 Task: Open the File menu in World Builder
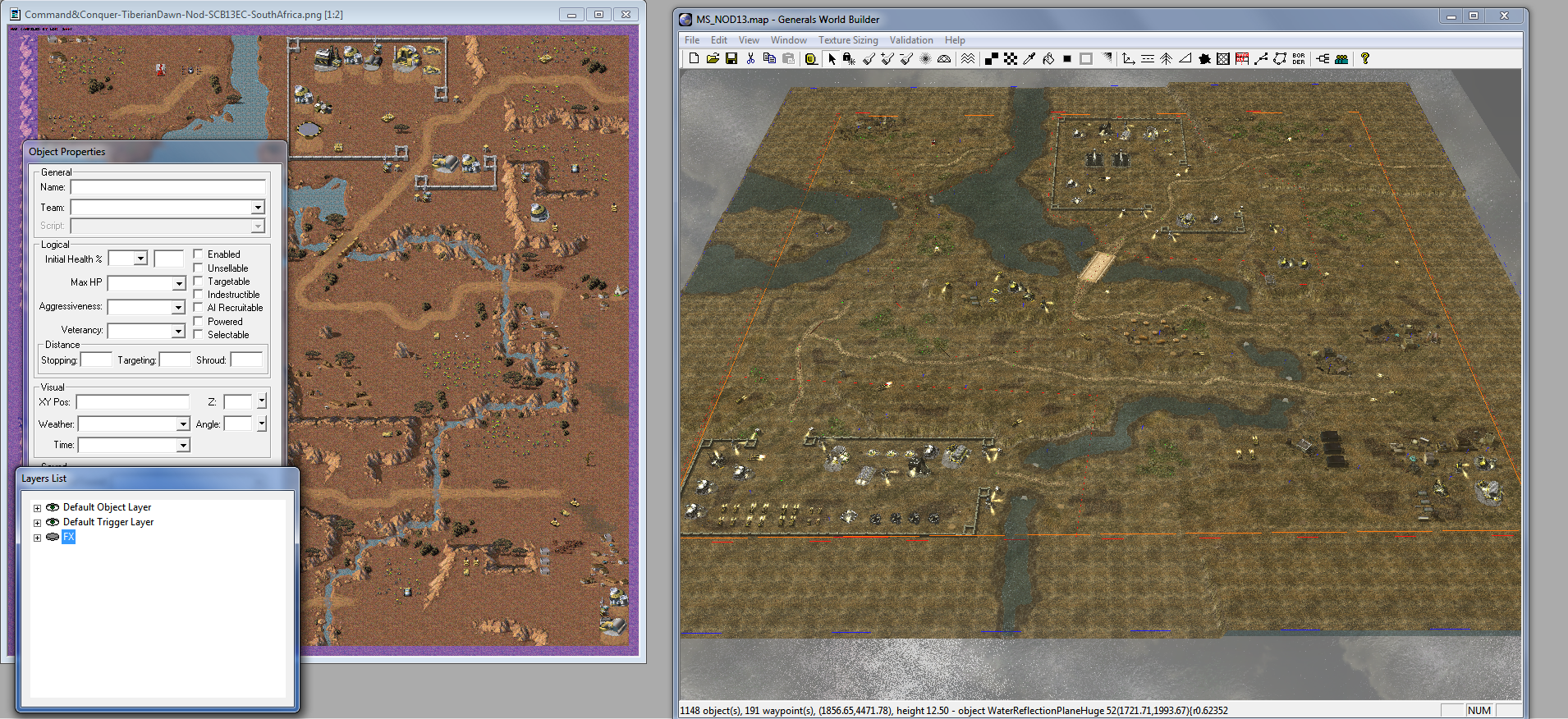692,40
